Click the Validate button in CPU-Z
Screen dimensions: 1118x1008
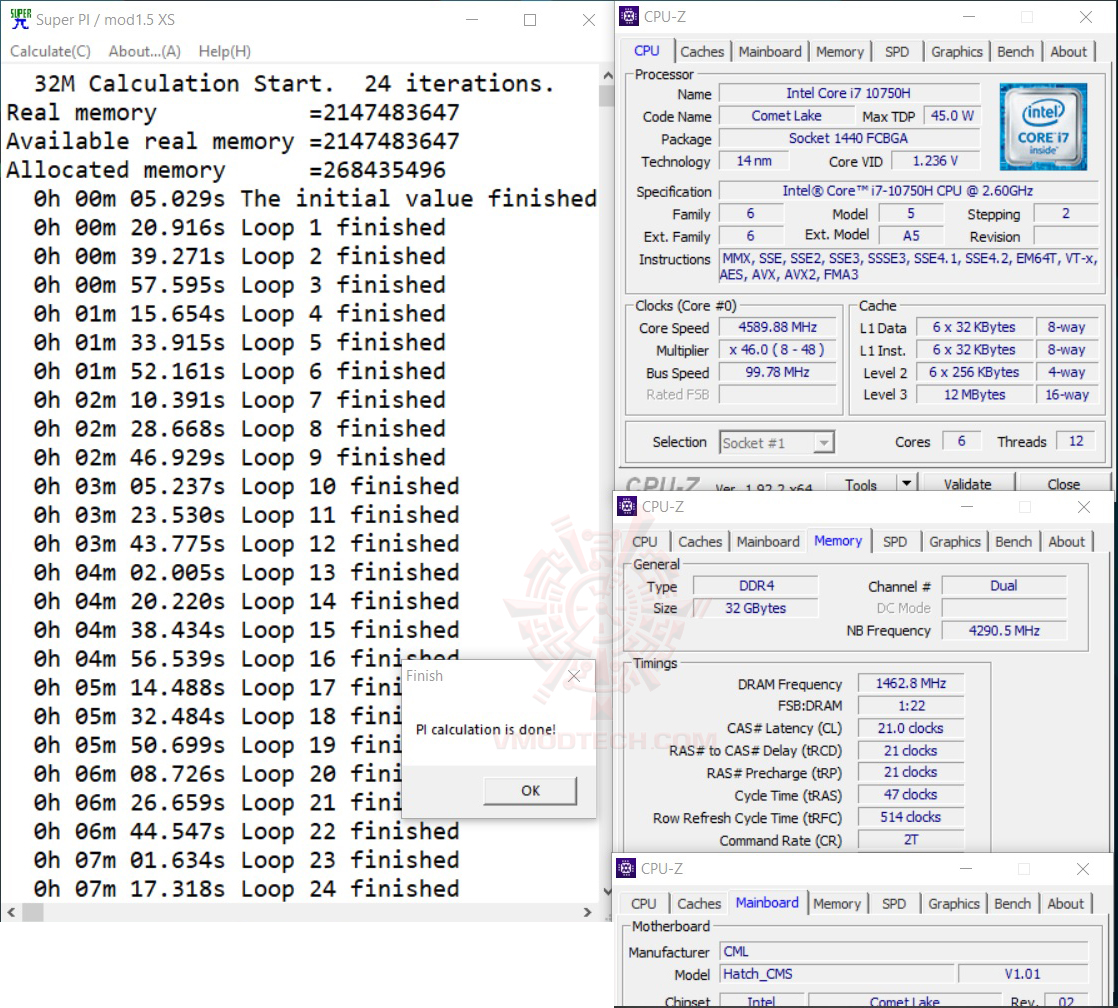click(x=967, y=485)
